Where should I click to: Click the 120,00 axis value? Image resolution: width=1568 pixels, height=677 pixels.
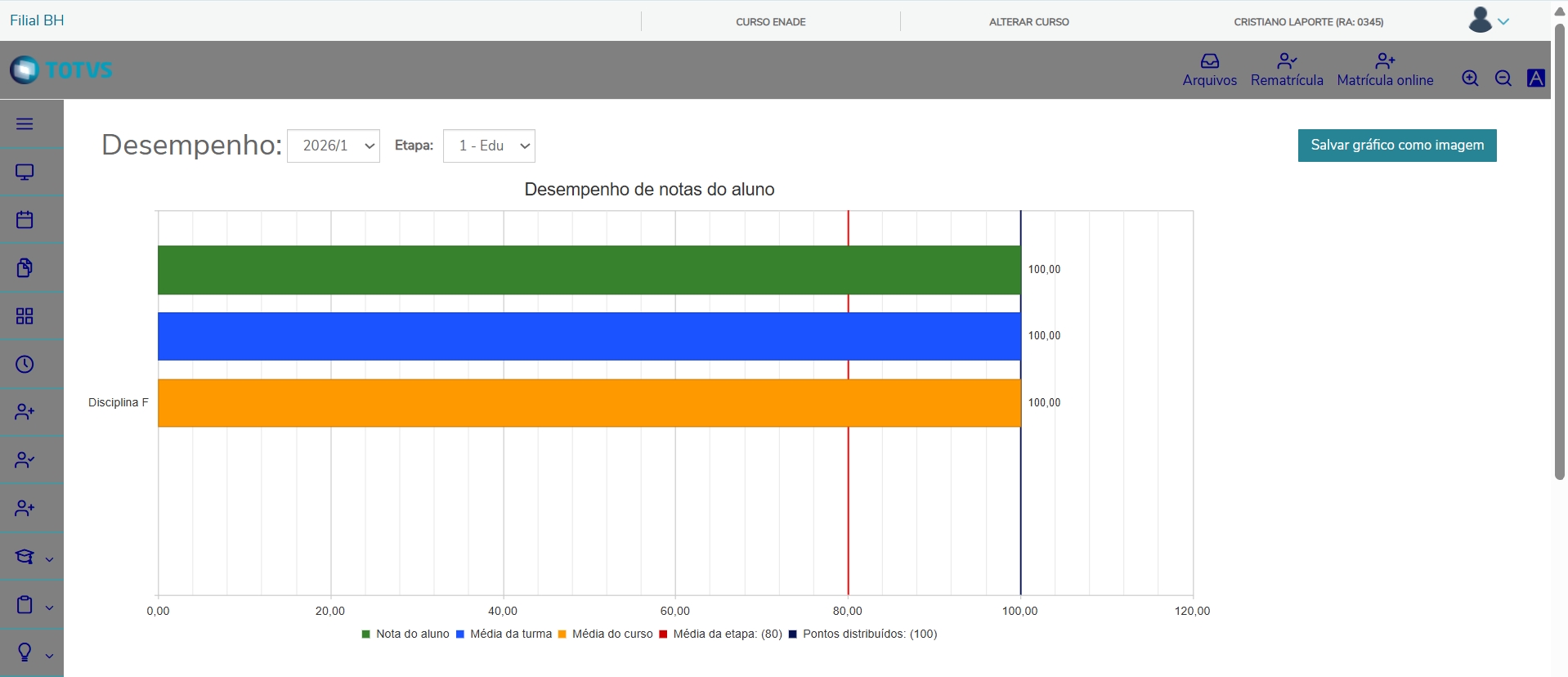(1193, 611)
